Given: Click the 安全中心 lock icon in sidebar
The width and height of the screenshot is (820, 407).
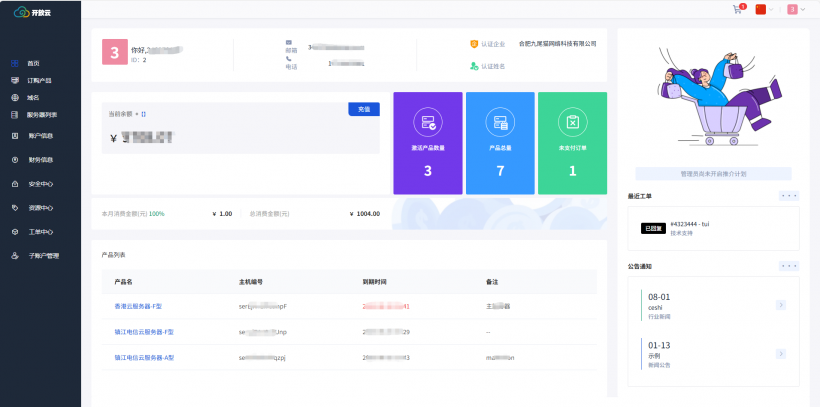Looking at the screenshot, I should [x=15, y=184].
